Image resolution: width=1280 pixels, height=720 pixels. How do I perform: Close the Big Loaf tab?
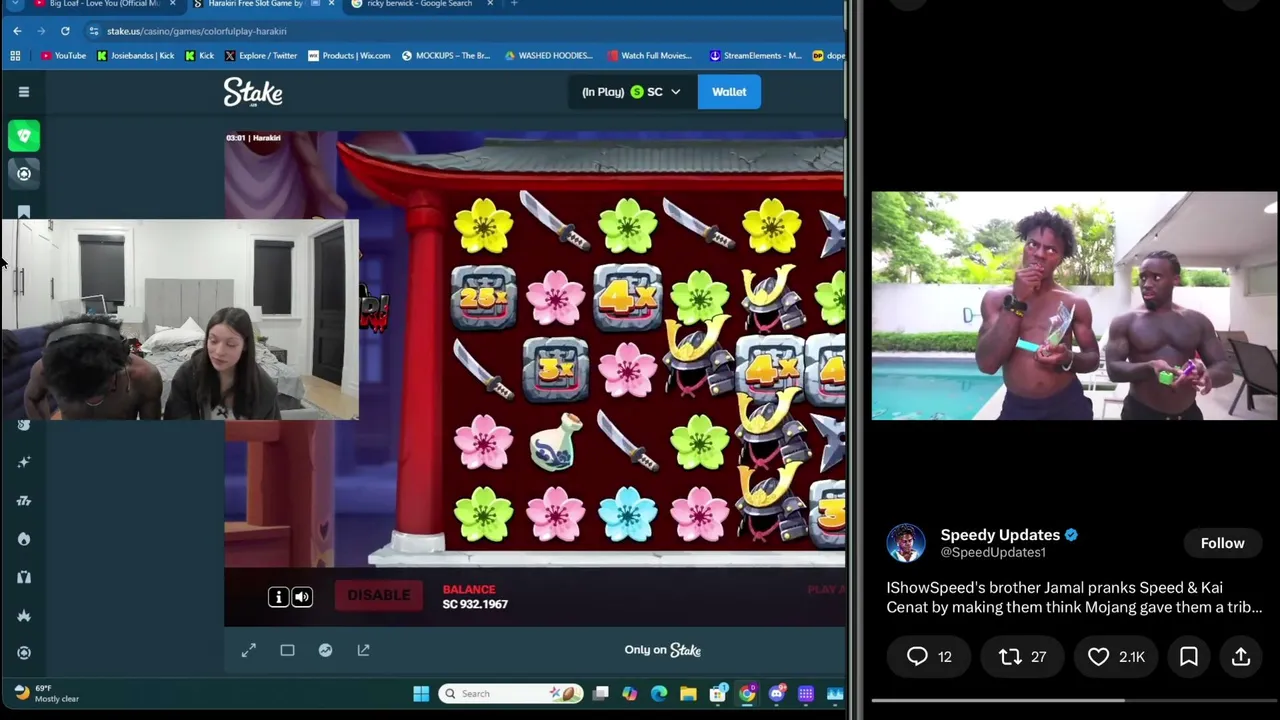pyautogui.click(x=172, y=4)
